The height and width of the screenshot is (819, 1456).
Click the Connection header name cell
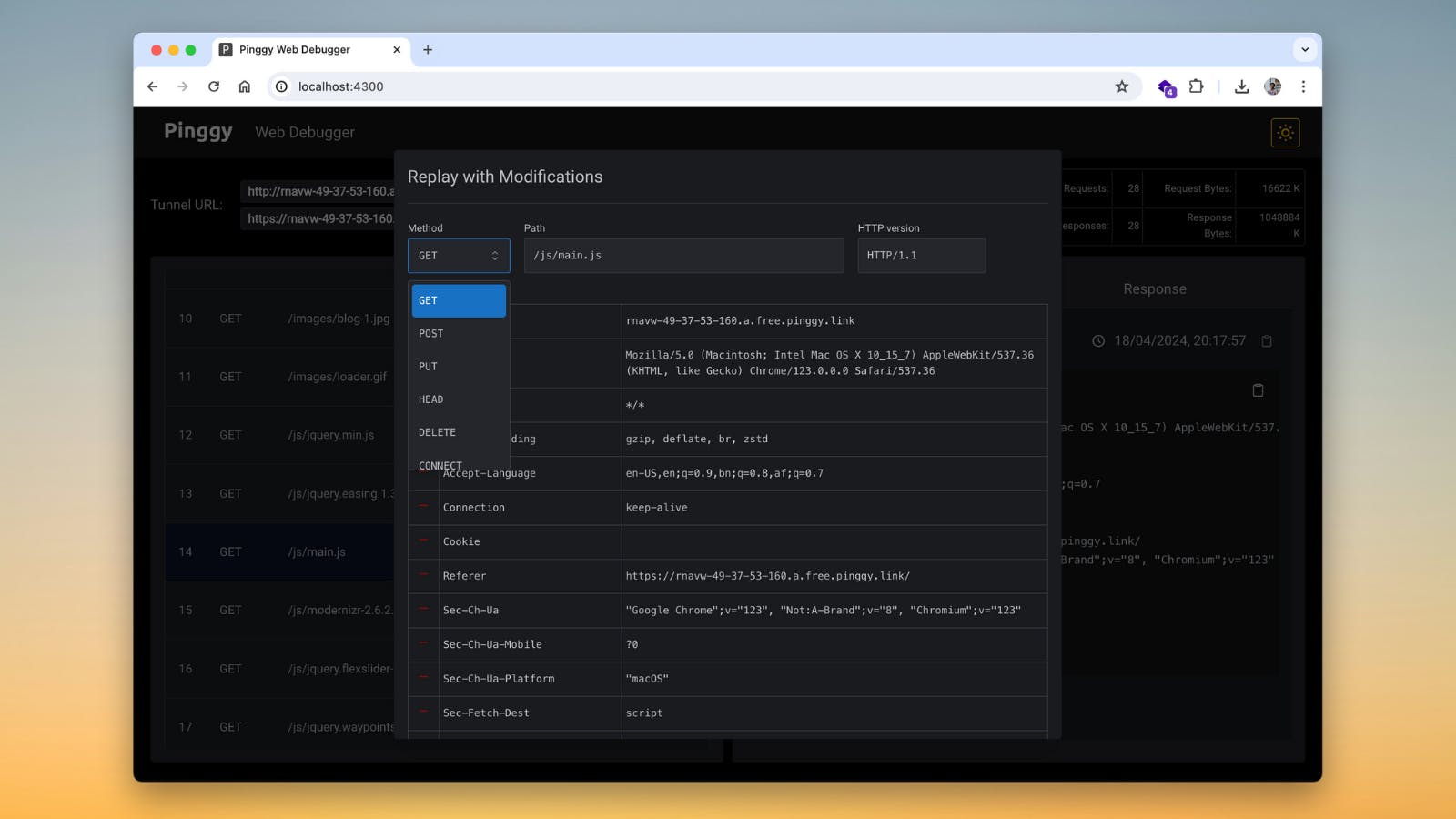530,508
